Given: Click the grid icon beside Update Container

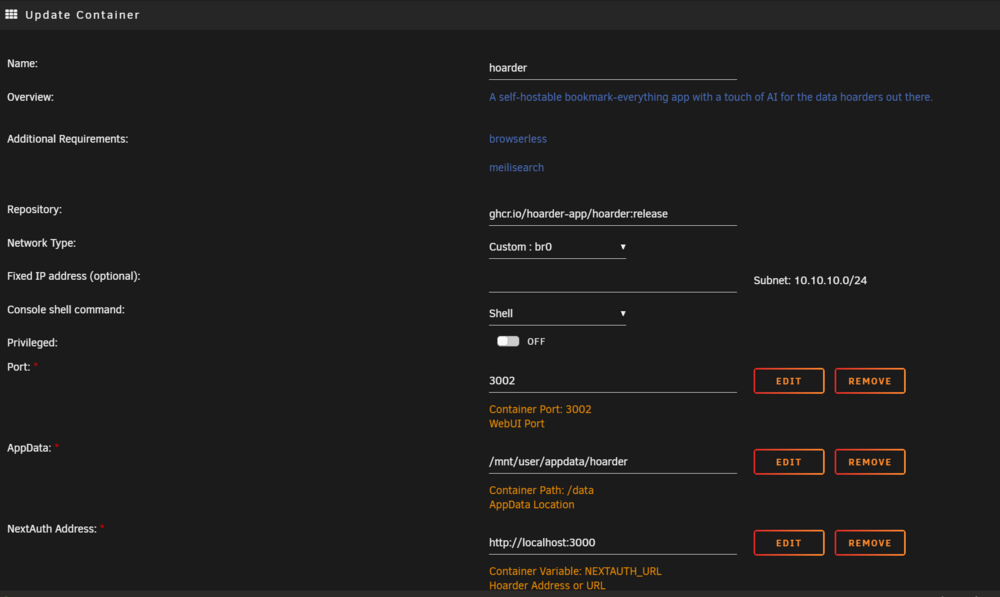Looking at the screenshot, I should coord(11,14).
